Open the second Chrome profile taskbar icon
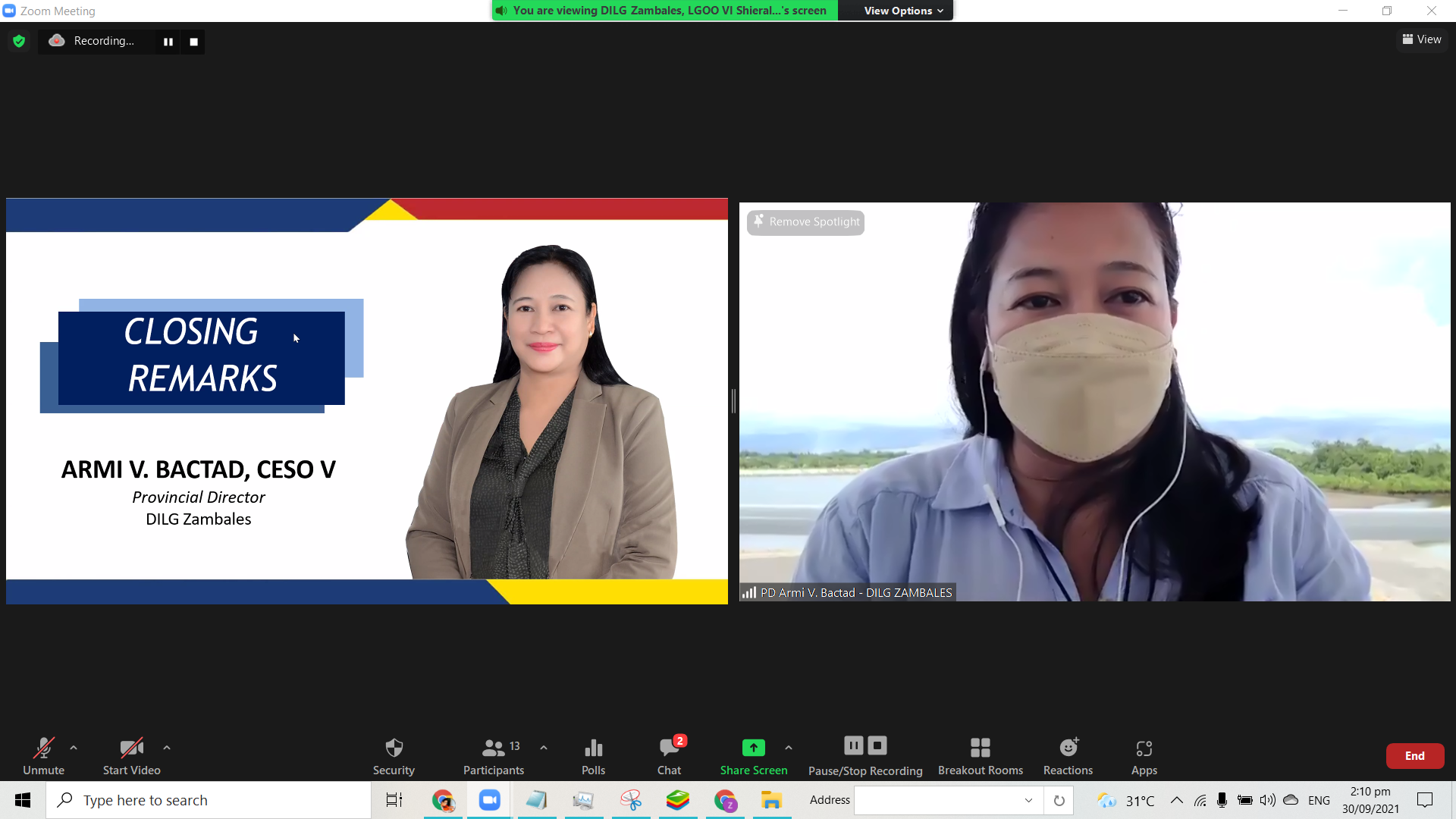The image size is (1456, 819). (x=725, y=800)
